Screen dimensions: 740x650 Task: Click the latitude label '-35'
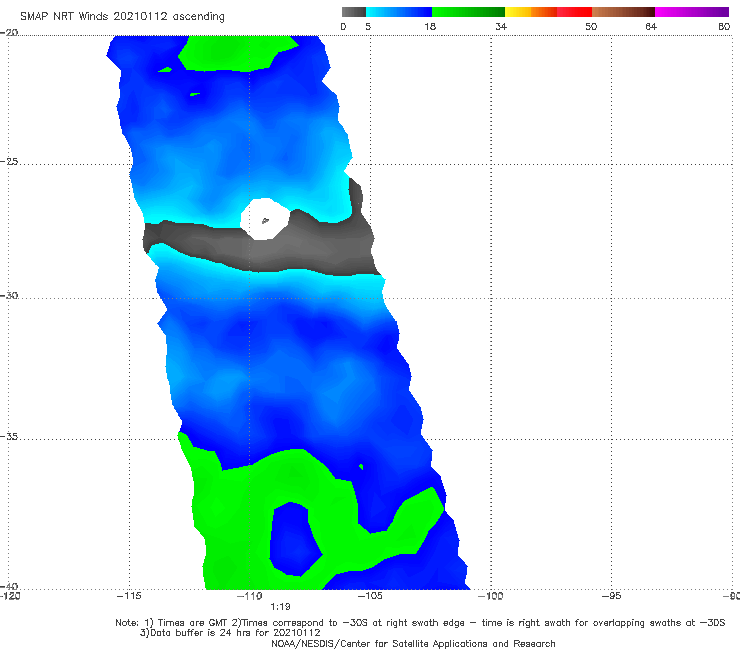click(9, 437)
